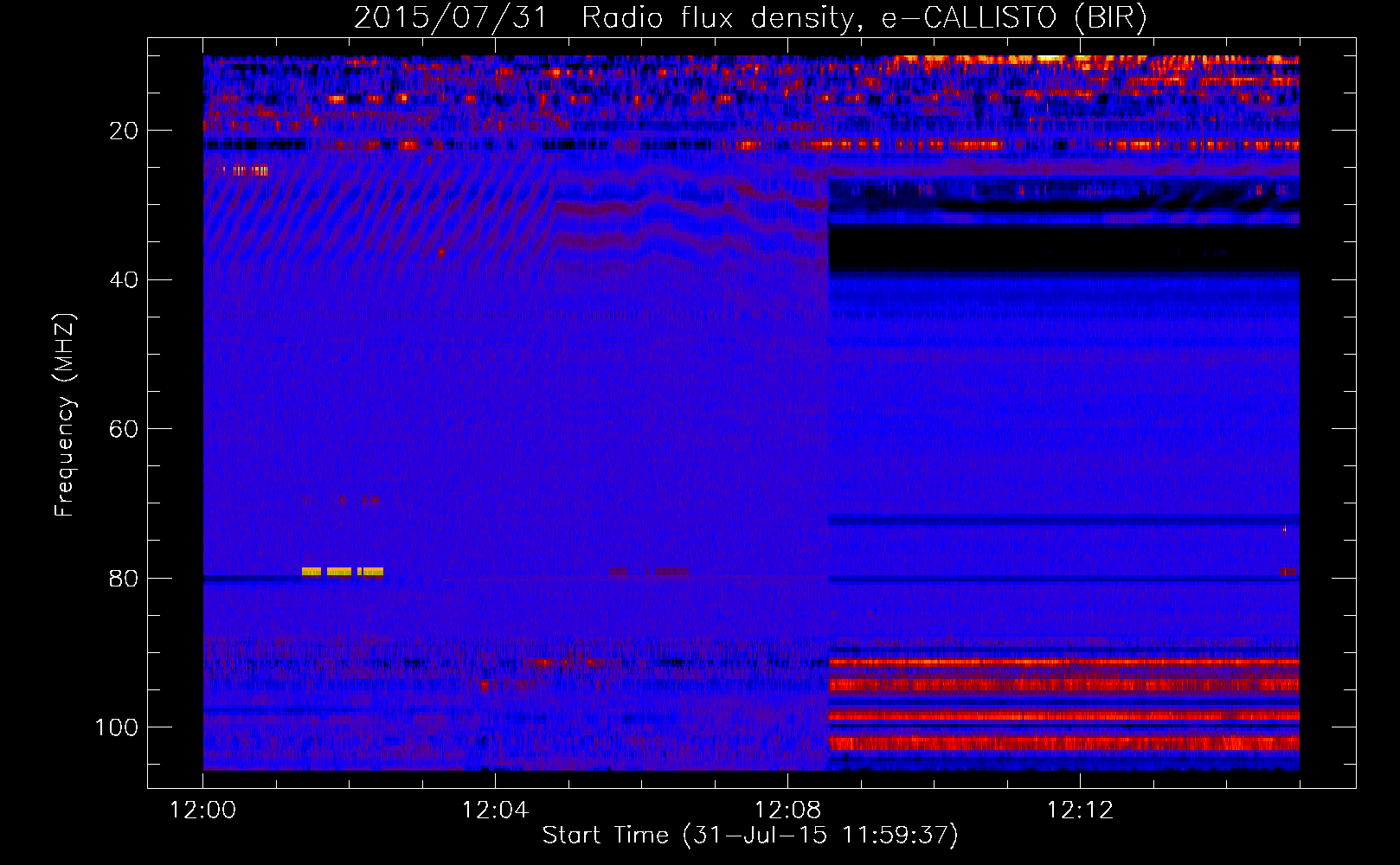This screenshot has height=865, width=1400.
Task: Click the black band near 35 MHz after 12:08
Action: (x=1064, y=249)
